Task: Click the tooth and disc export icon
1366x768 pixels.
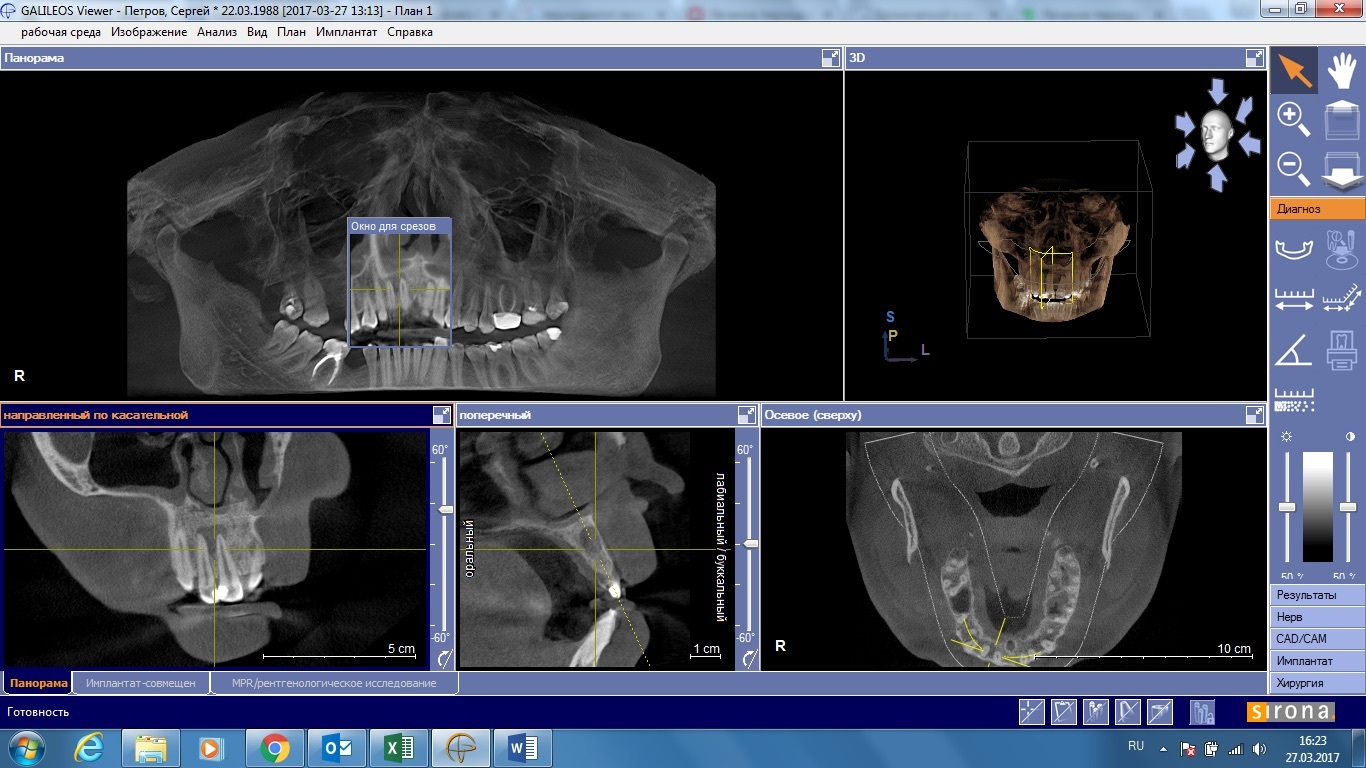Action: 1341,248
